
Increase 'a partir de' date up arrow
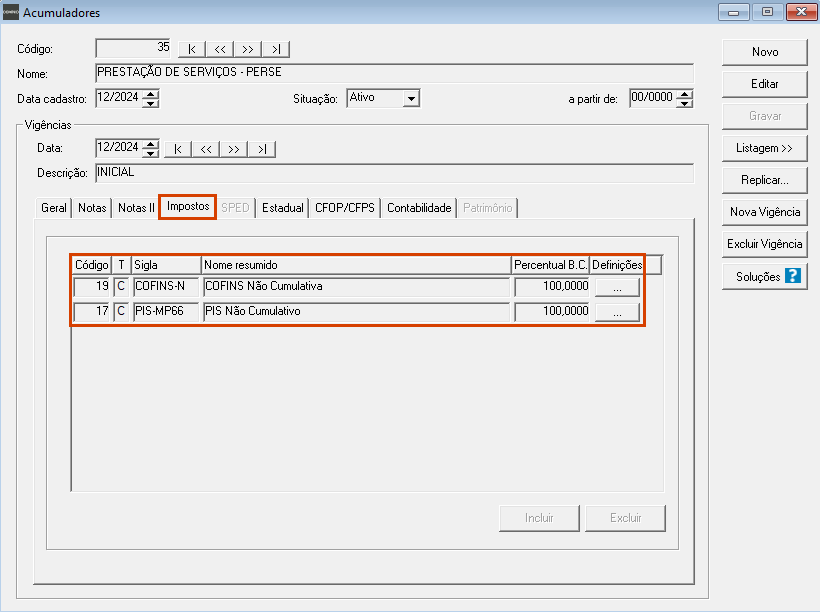click(685, 94)
